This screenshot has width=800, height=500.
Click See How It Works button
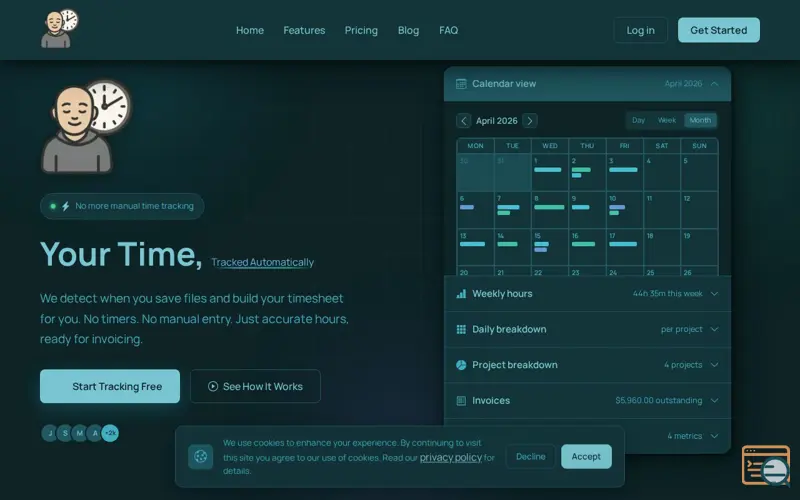click(x=255, y=386)
